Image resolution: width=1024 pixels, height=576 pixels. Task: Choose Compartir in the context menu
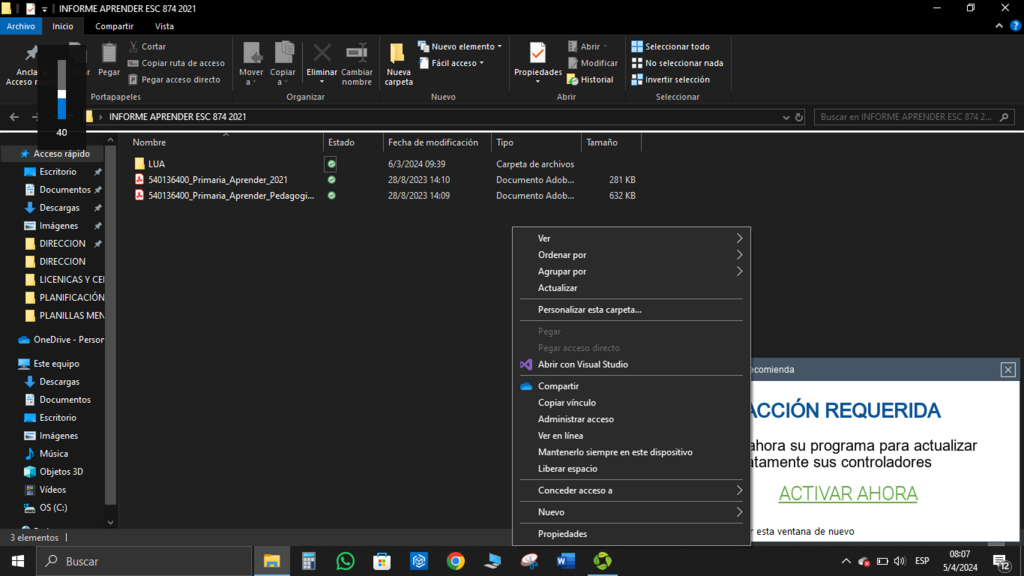[x=632, y=386]
